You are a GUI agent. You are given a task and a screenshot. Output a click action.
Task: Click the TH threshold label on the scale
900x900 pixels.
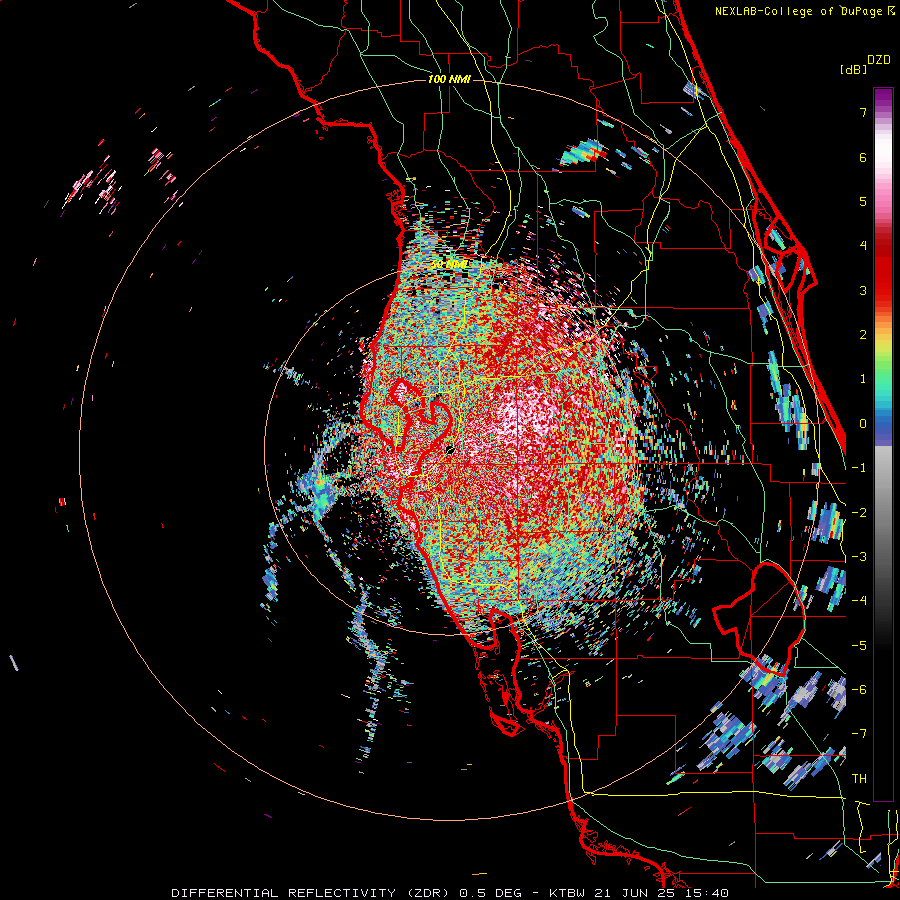click(859, 779)
